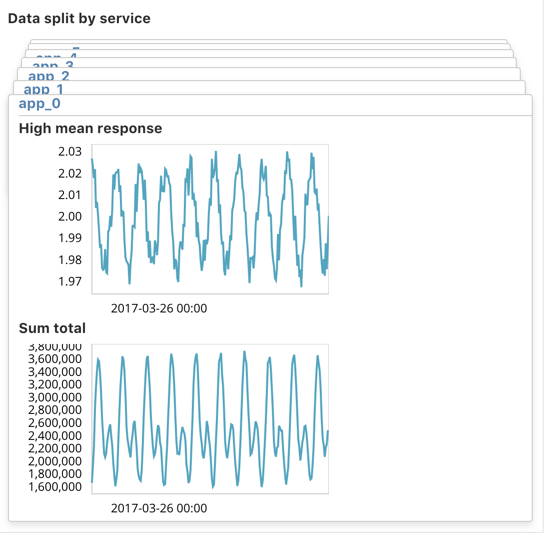544x535 pixels.
Task: Click the 1.97 y-axis label
Action: point(70,281)
